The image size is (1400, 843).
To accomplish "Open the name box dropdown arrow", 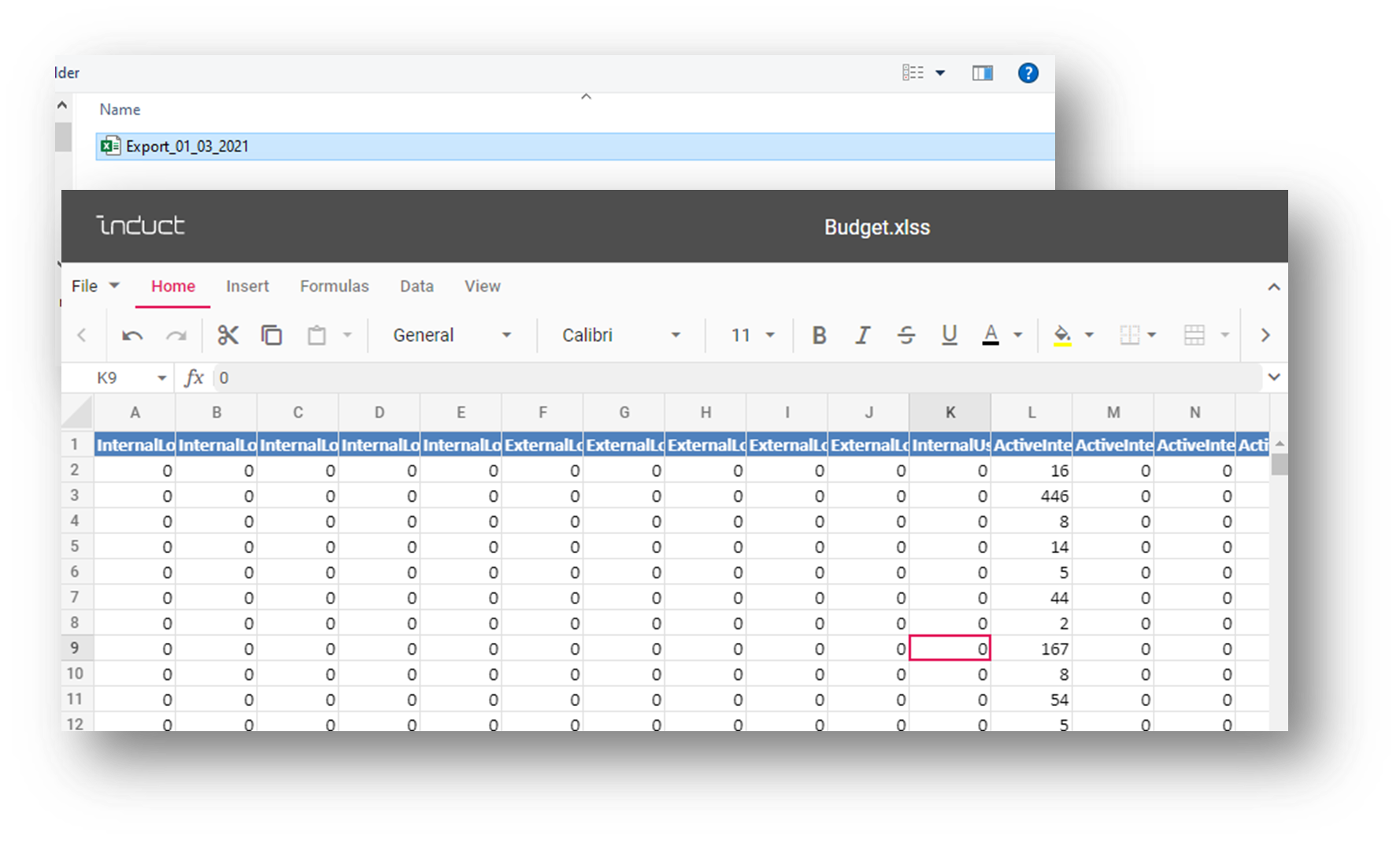I will (x=161, y=378).
